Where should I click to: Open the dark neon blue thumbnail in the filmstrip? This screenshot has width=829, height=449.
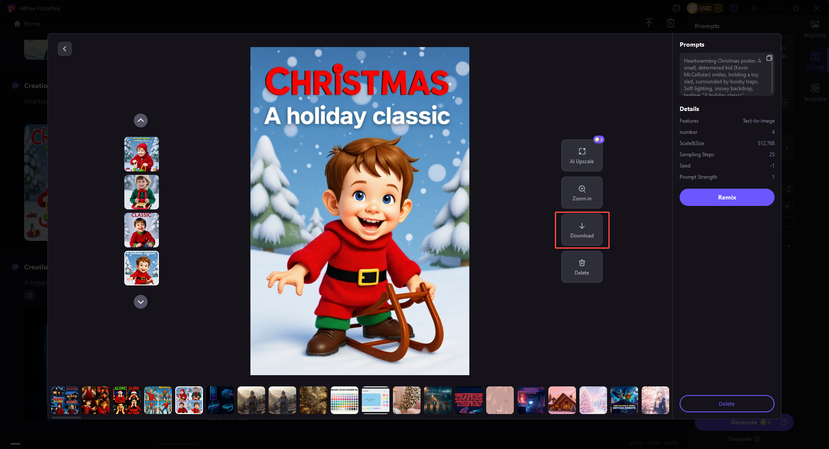coord(220,400)
